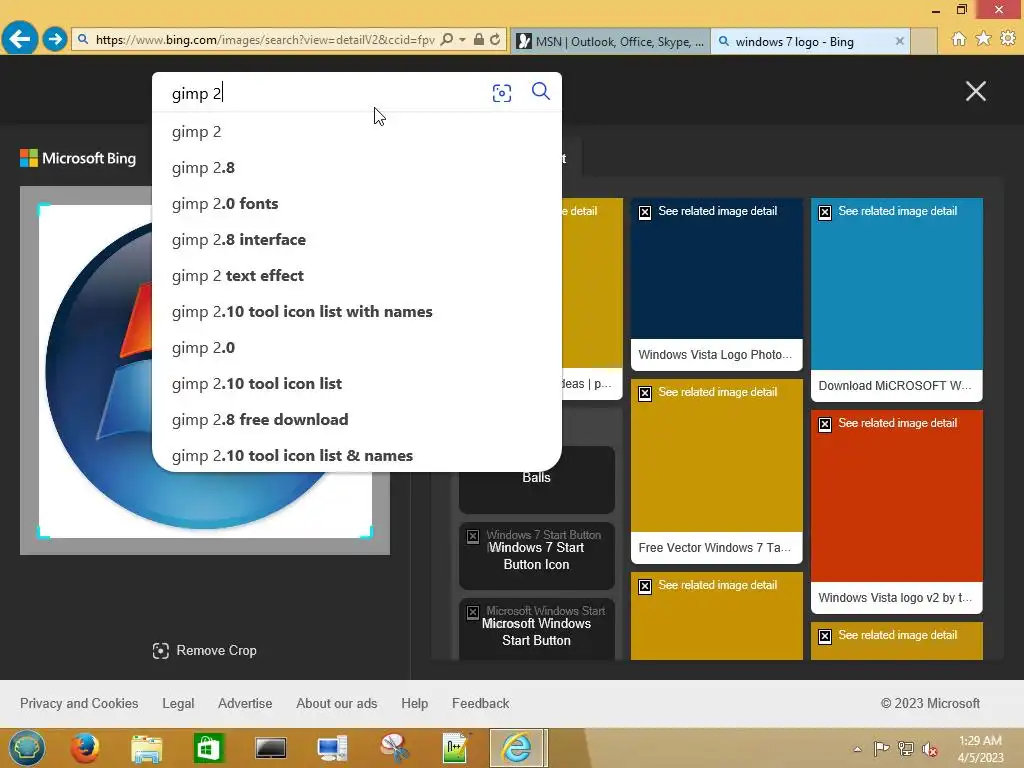Select "gimp 2.10 tool icon list & names"

pos(357,455)
